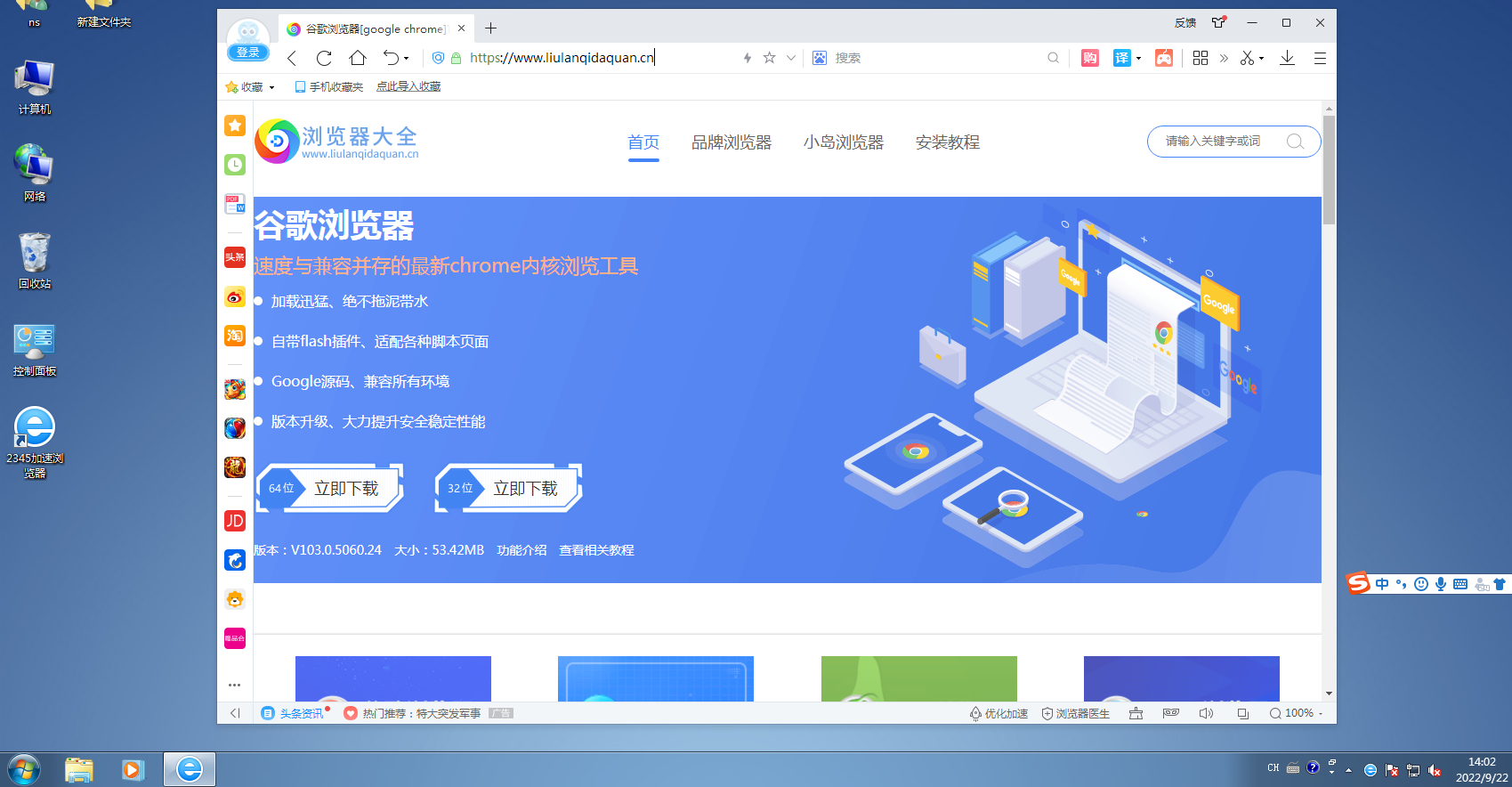Go to 安装教程 navigation tab
Screen dimensions: 1512x787
coord(948,142)
